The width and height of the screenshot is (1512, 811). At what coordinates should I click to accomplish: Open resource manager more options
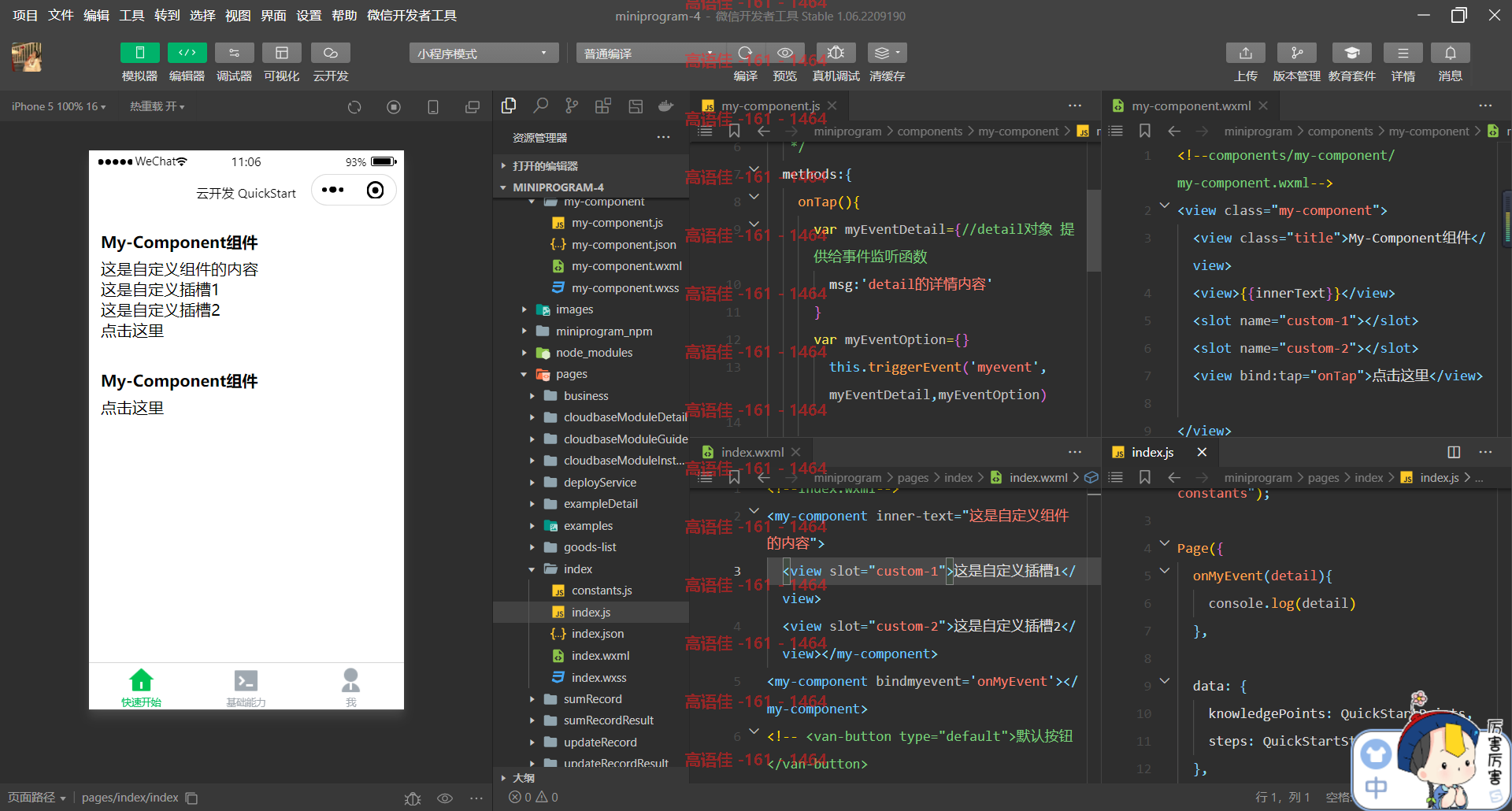664,137
